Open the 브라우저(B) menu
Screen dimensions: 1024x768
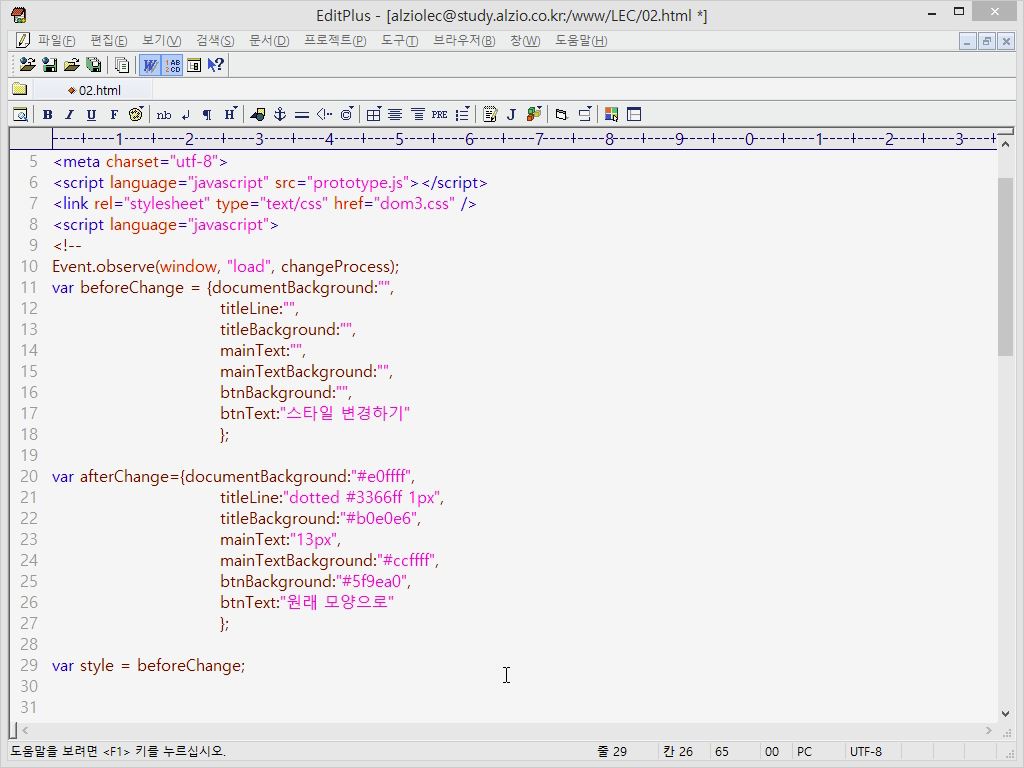(x=464, y=40)
